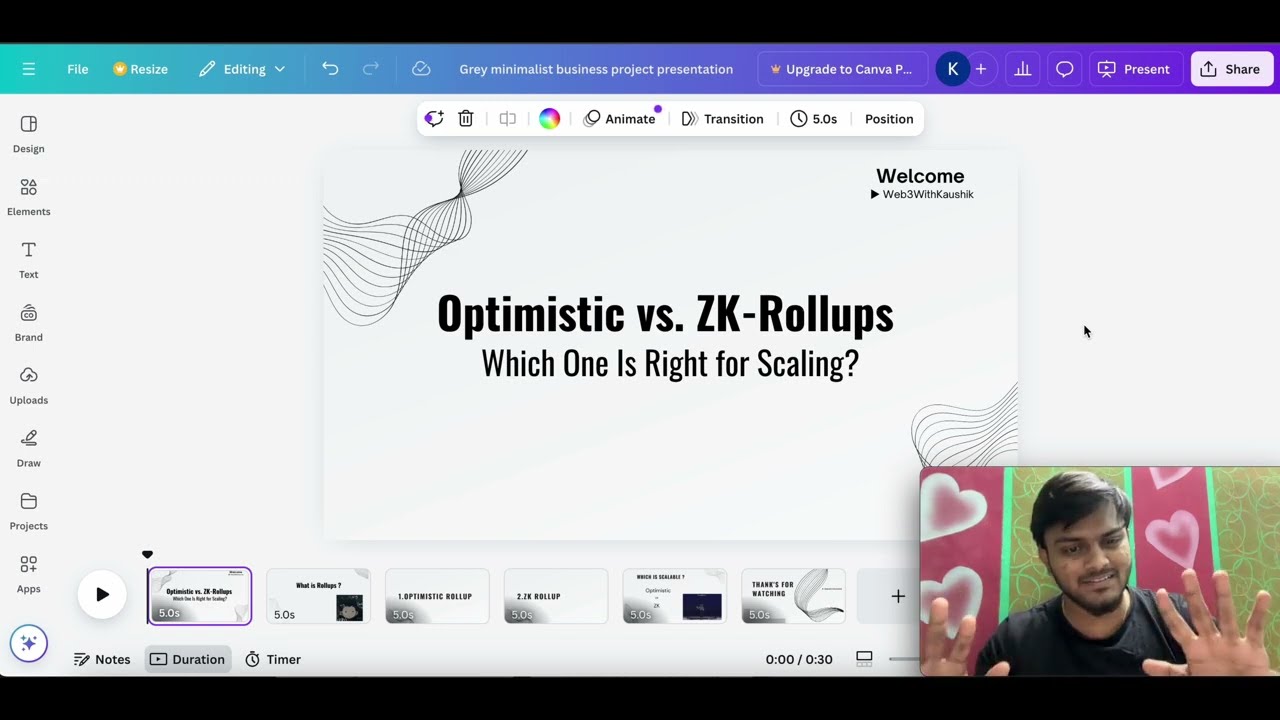
Task: Redo the last action
Action: coord(371,69)
